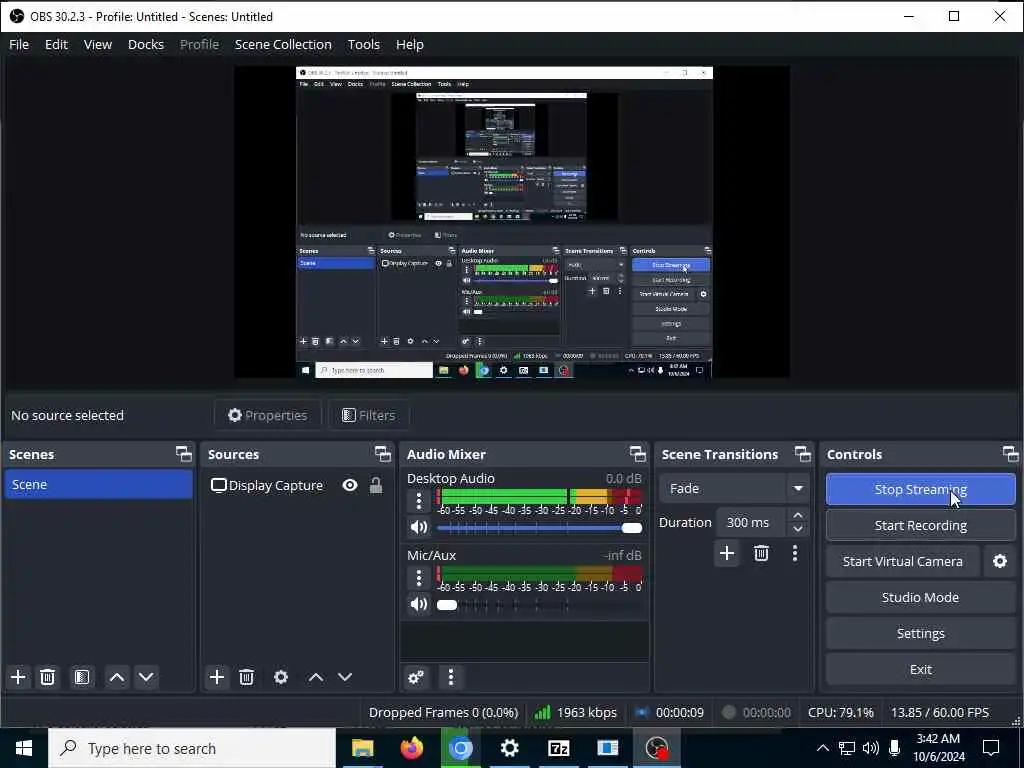Add a new source with plus icon
This screenshot has width=1024, height=768.
[x=217, y=677]
